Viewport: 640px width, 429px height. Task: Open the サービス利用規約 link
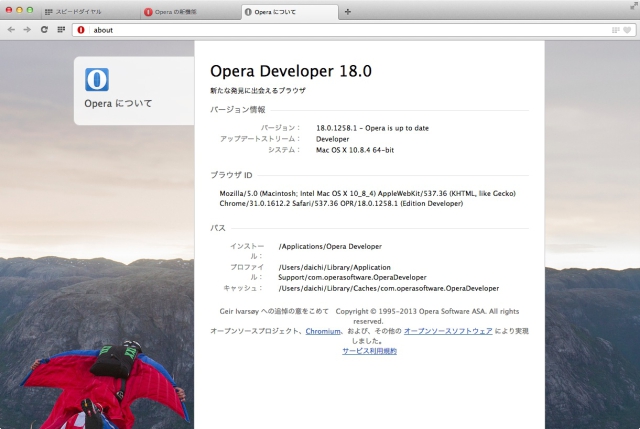pyautogui.click(x=369, y=351)
